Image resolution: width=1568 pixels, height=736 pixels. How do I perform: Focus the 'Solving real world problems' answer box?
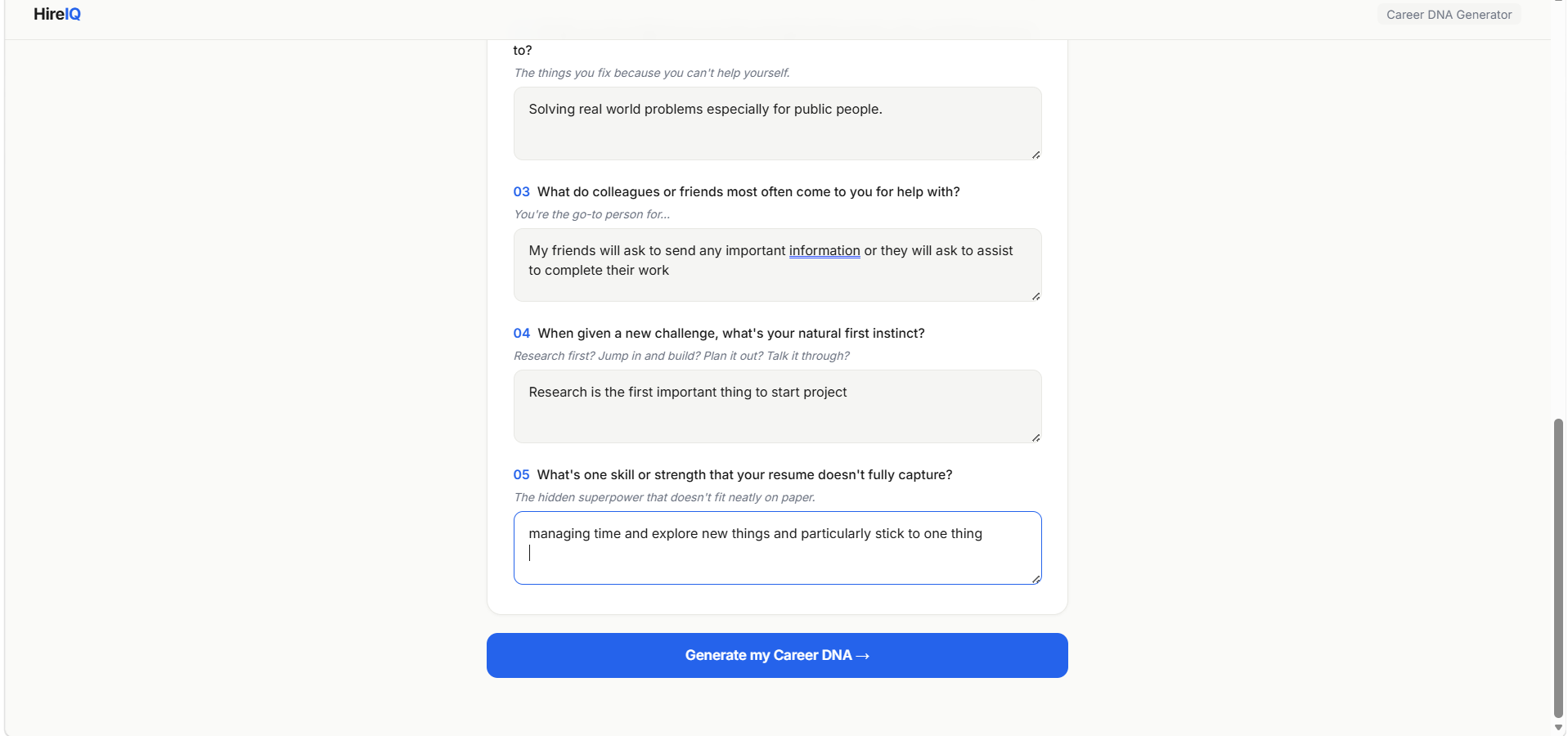(777, 123)
